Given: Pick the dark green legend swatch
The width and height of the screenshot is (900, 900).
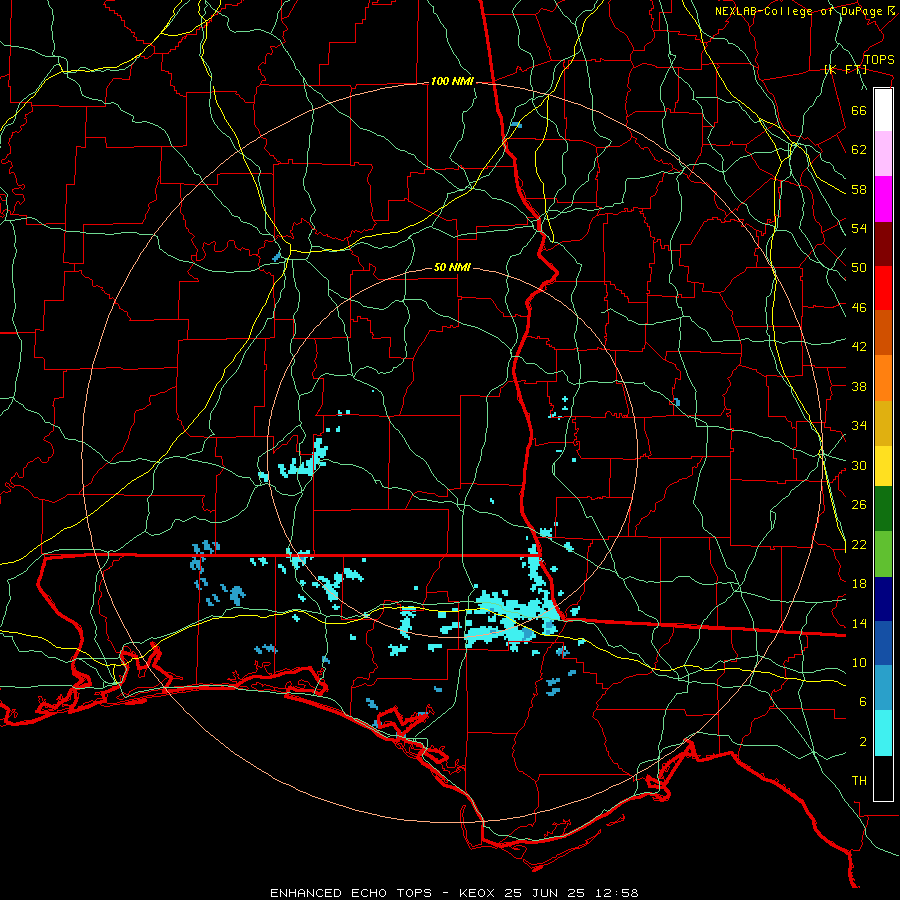Looking at the screenshot, I should pos(883,509).
